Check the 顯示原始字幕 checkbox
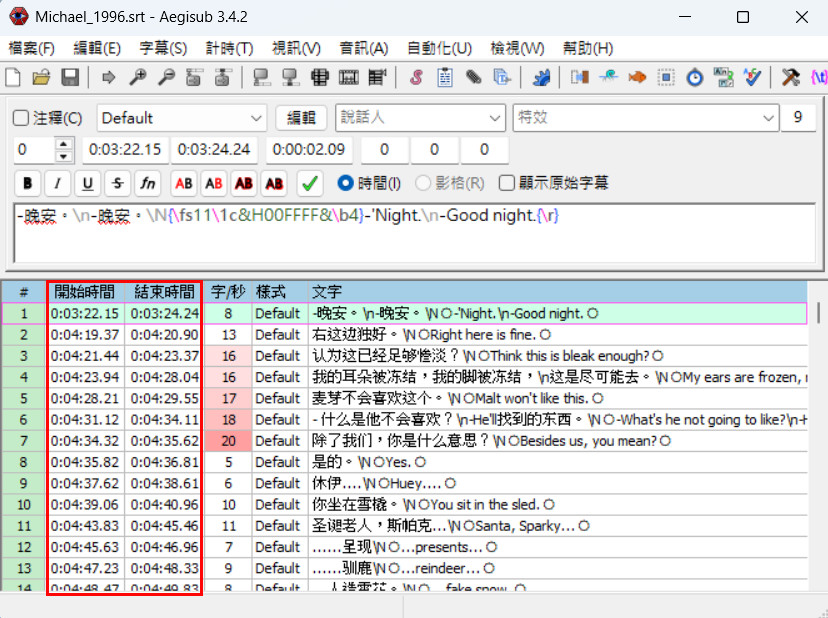 click(508, 183)
